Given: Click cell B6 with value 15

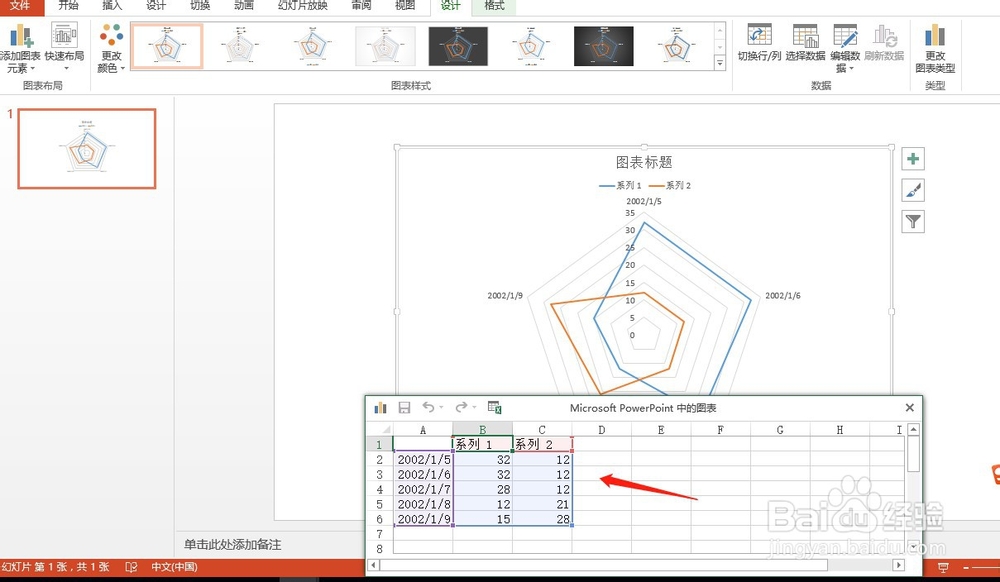Looking at the screenshot, I should tap(482, 519).
